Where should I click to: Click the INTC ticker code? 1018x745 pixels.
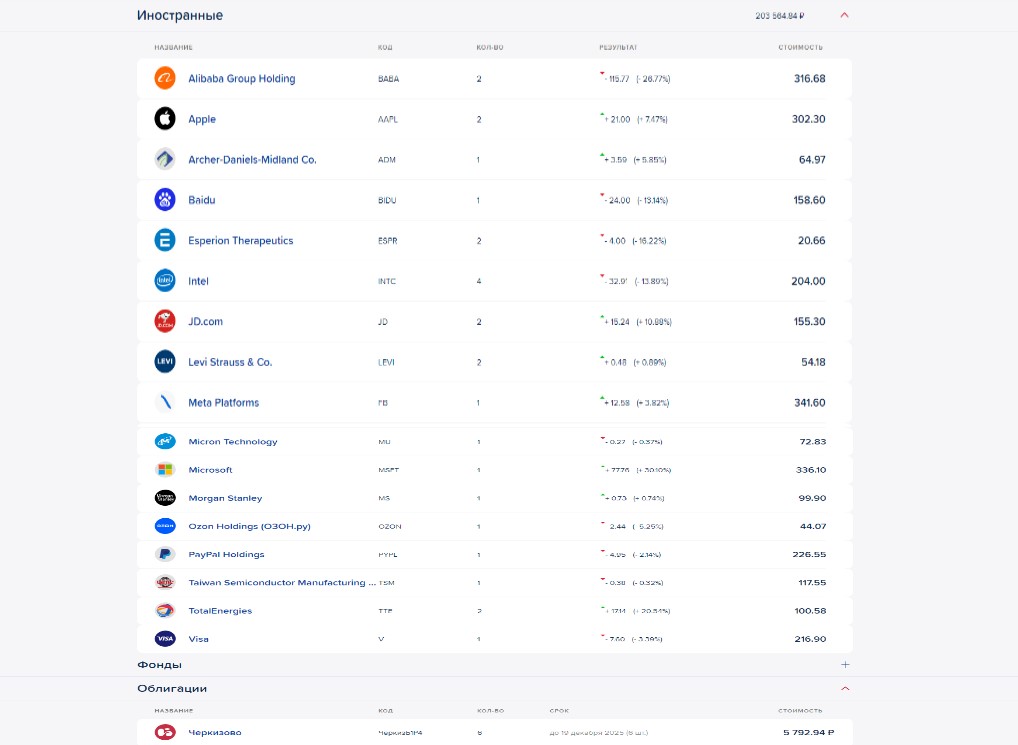coord(386,282)
